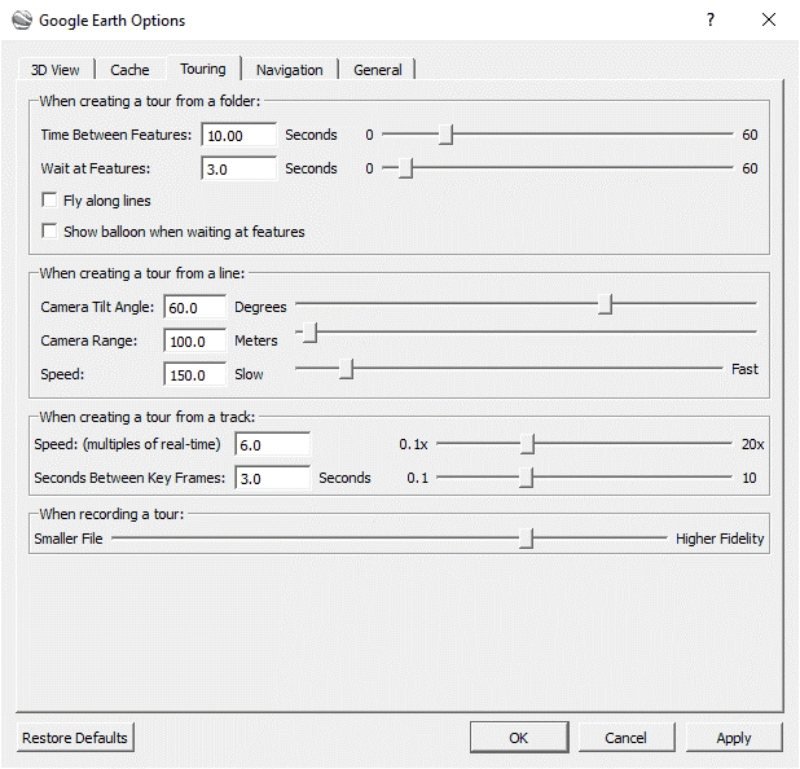Screen dimensions: 800x769
Task: Click the Camera Range slider handle
Action: click(x=310, y=333)
